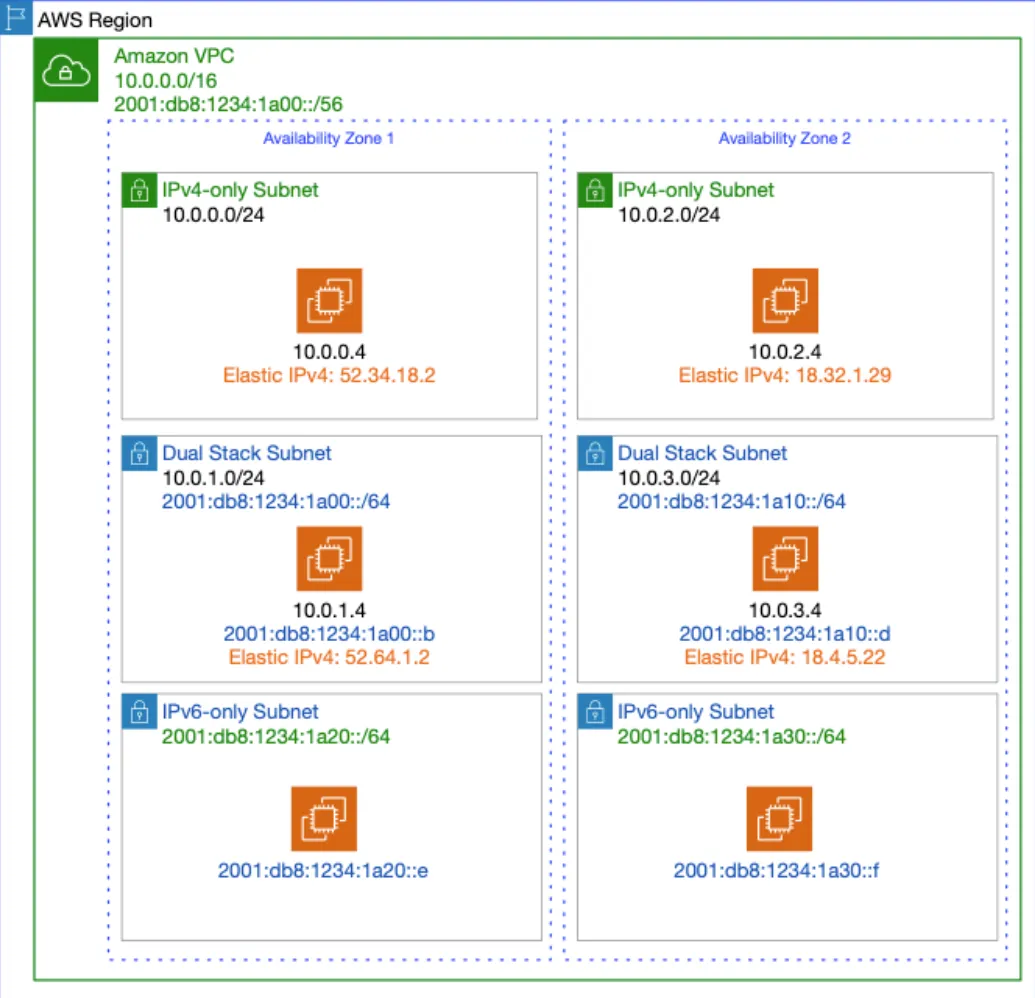The image size is (1035, 998).
Task: Click the VPC IPv6 CIDR 2001:db8:1234:1a00::/56
Action: tap(228, 104)
